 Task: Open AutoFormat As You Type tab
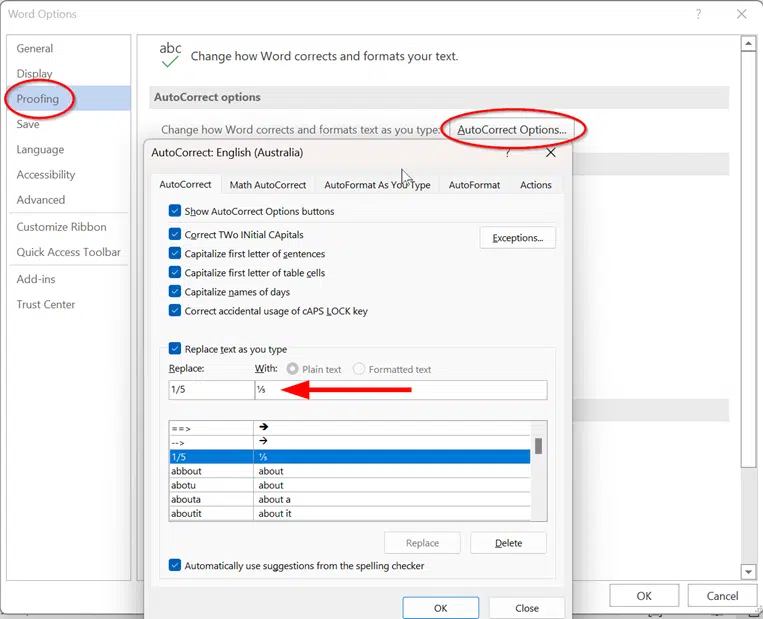point(377,185)
